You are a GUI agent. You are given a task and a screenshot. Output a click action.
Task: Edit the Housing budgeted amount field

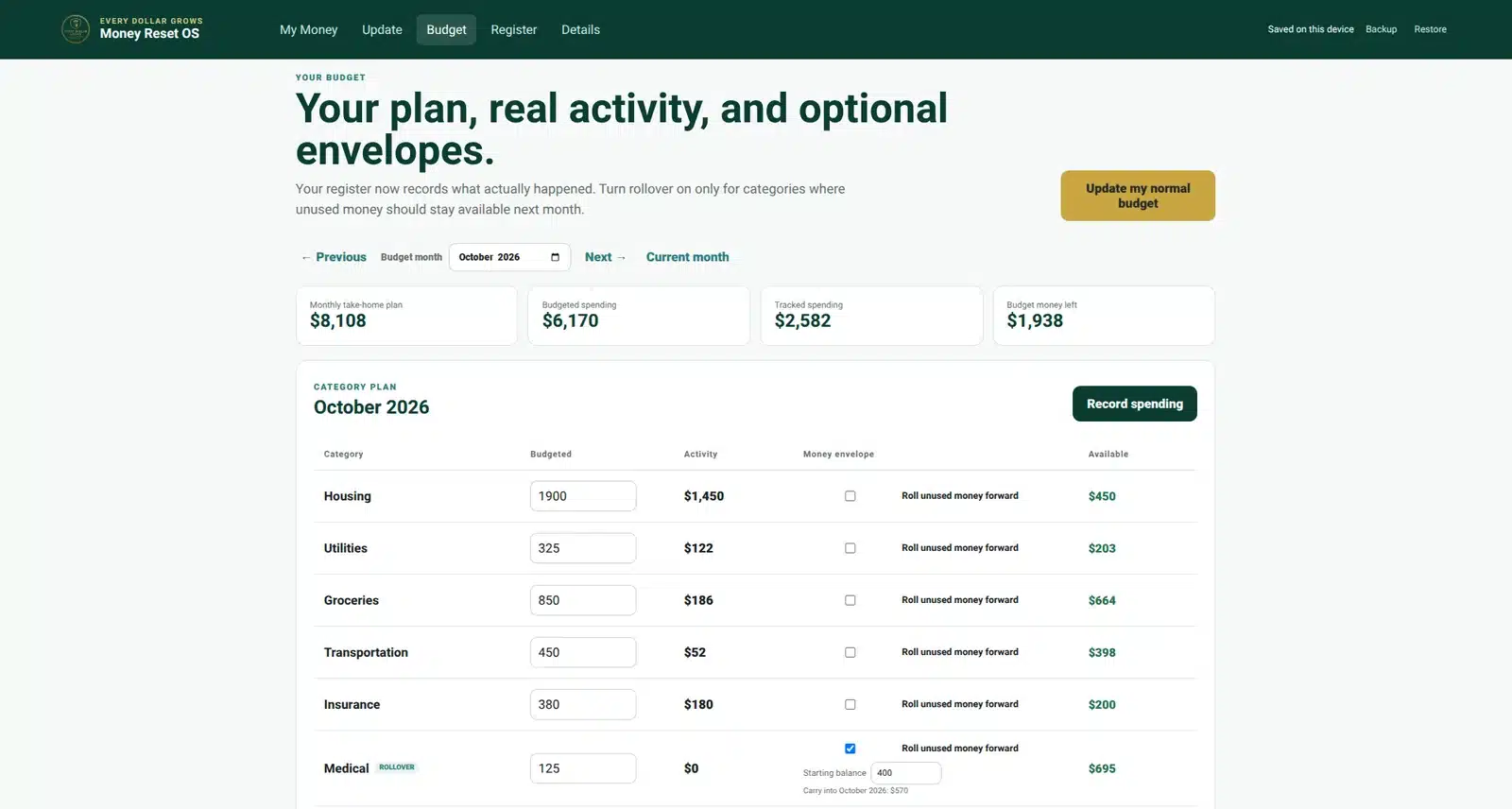point(583,496)
